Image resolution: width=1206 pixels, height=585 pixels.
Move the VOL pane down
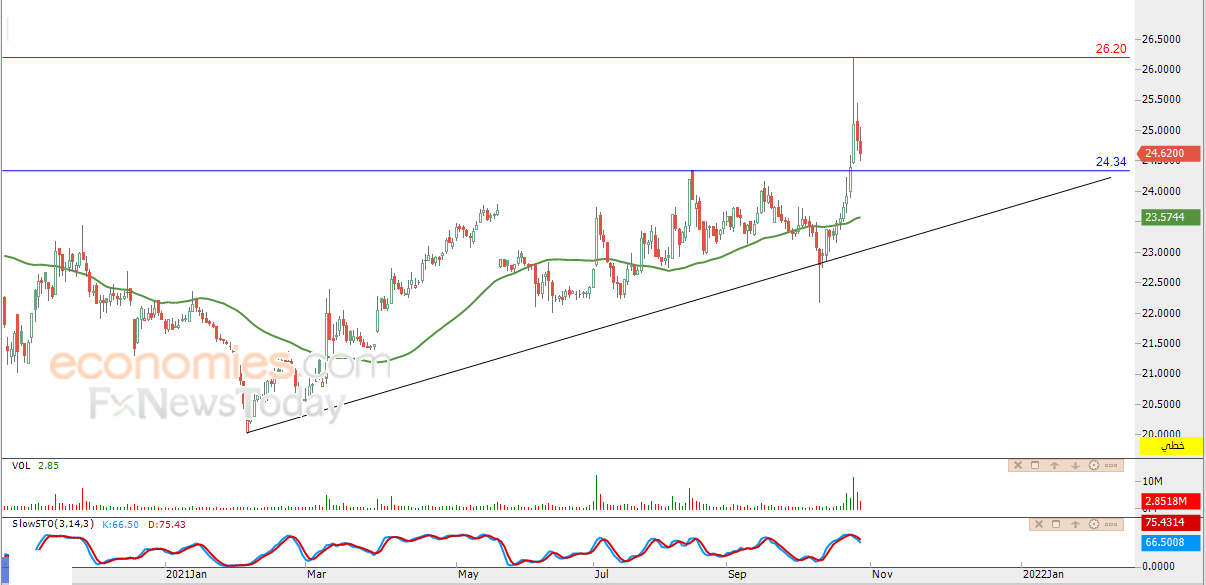1075,465
